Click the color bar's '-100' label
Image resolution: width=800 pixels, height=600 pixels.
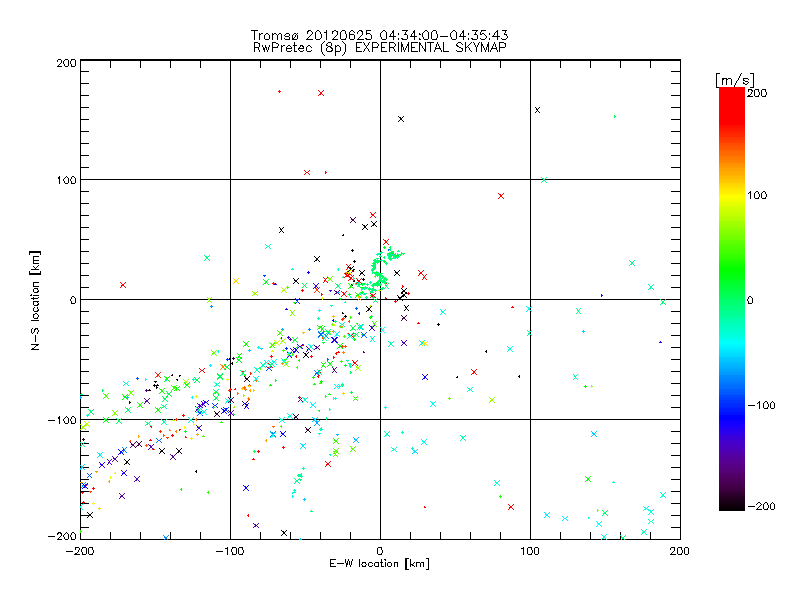761,405
